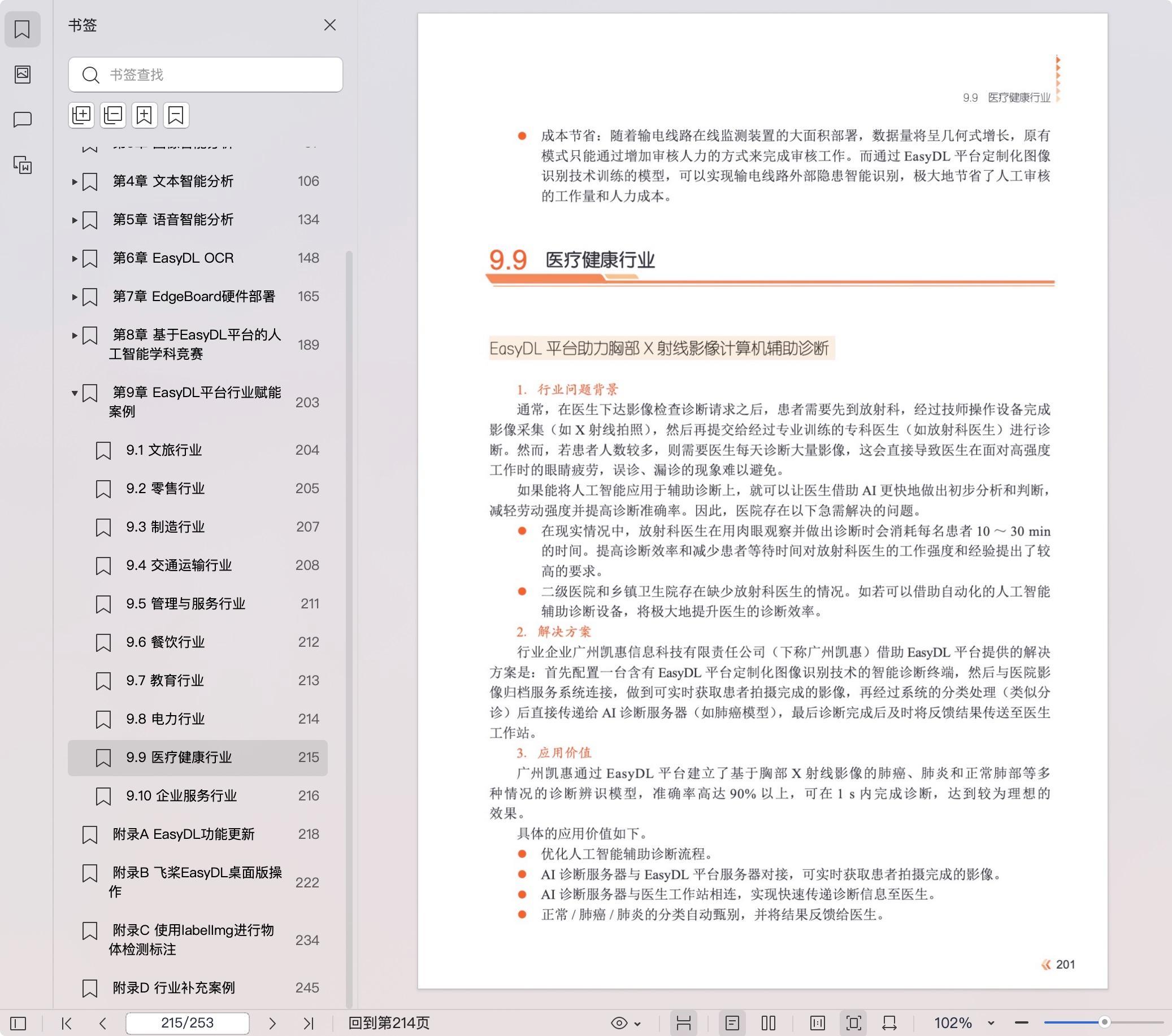Screen dimensions: 1172x1036
Task: Toggle the sidebar panel visibility
Action: [x=18, y=1023]
